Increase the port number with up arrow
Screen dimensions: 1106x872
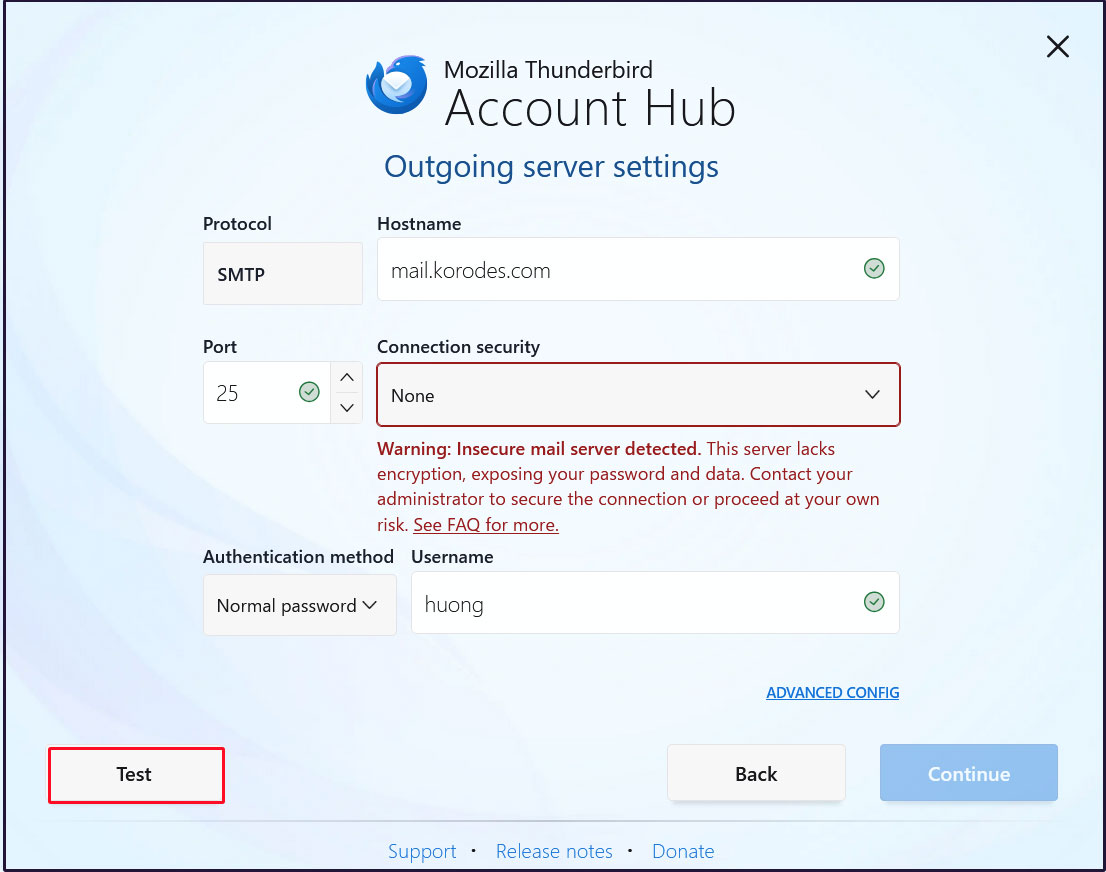346,377
